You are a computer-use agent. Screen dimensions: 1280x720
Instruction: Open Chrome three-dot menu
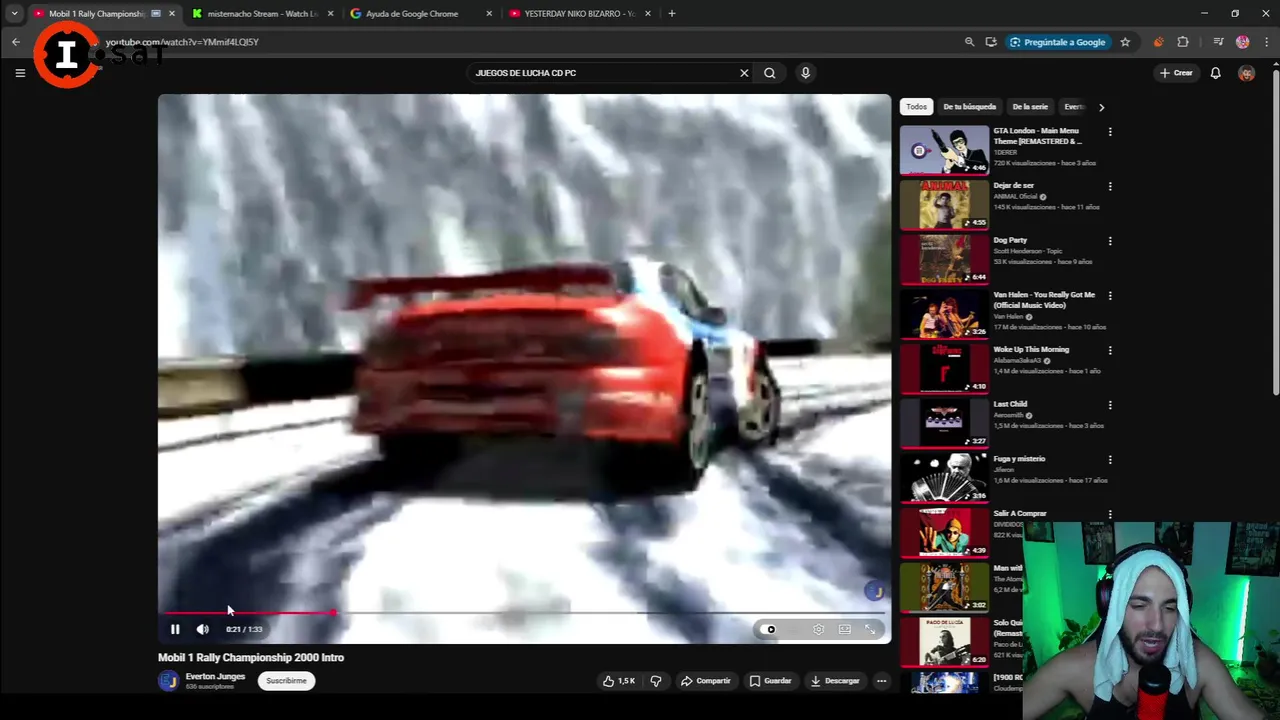1267,42
